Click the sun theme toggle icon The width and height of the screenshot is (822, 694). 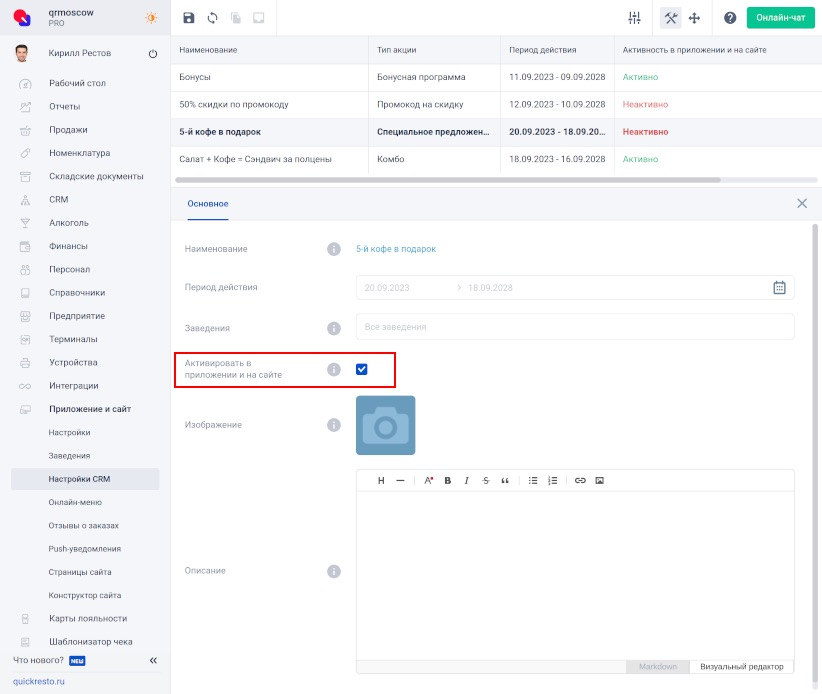[x=151, y=18]
